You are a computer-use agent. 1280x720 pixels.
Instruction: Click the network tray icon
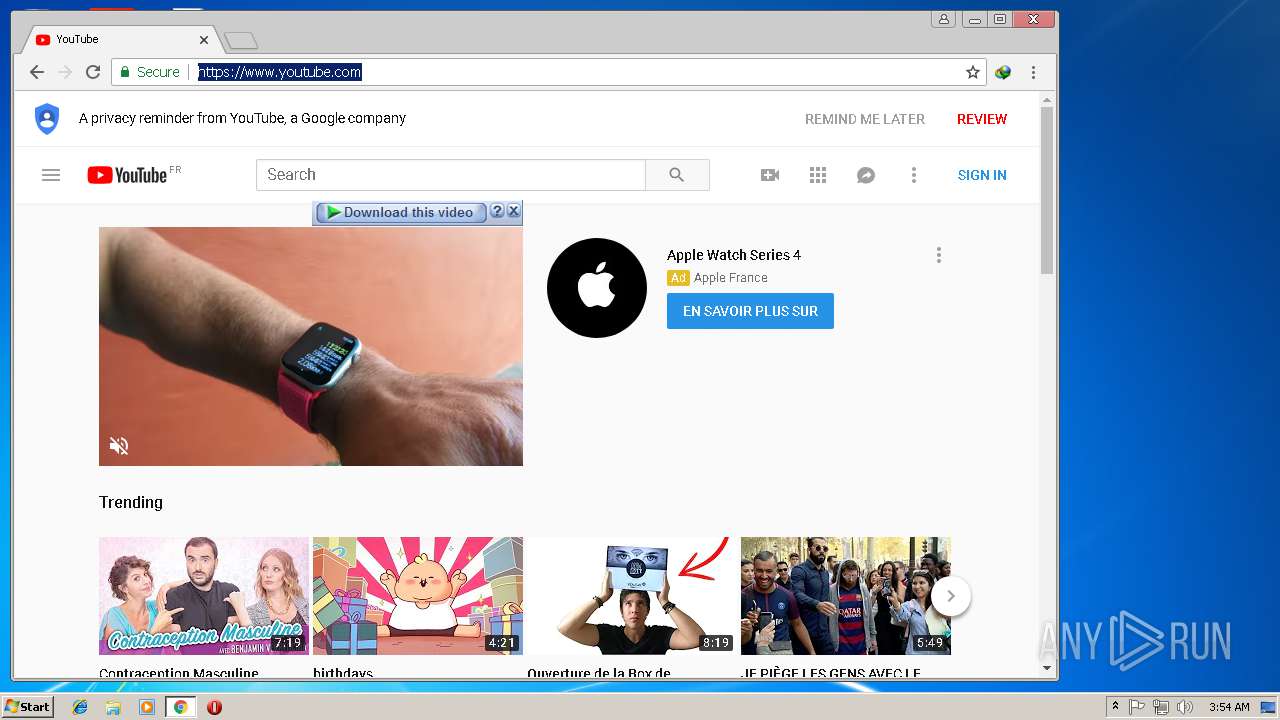1161,707
